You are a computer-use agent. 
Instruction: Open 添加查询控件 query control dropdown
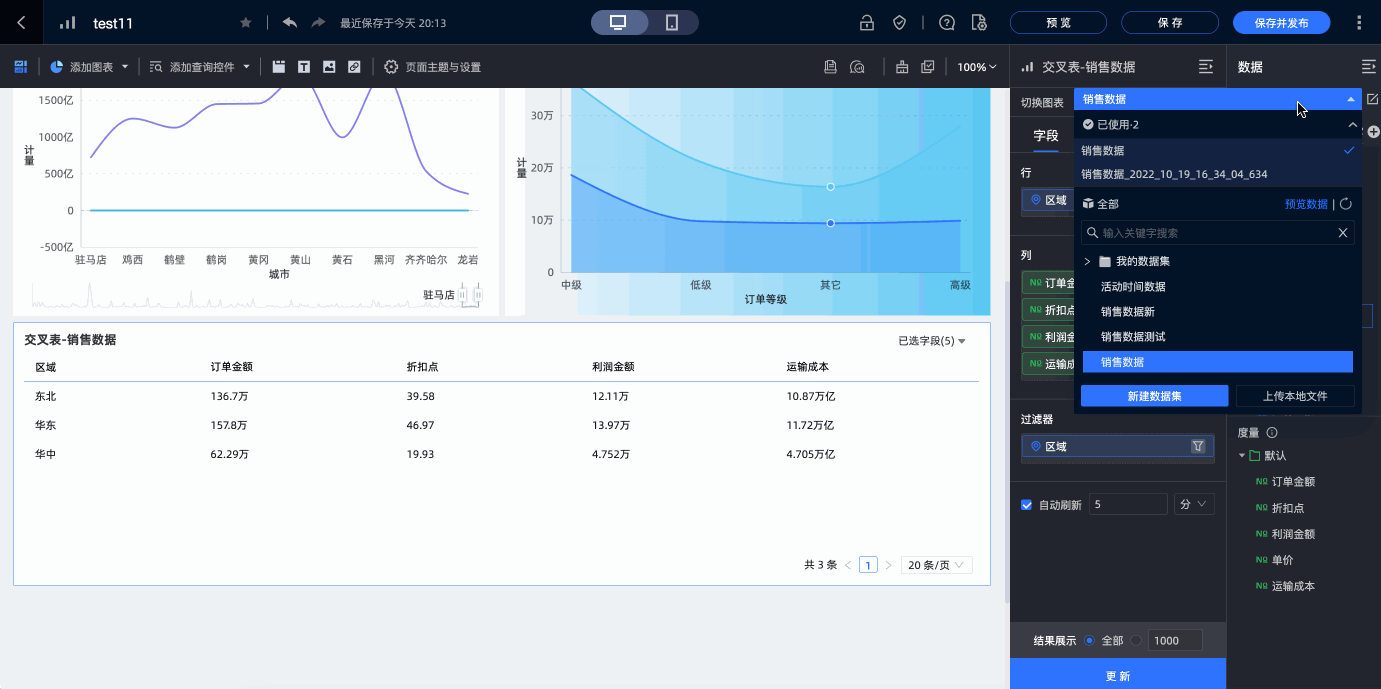199,67
